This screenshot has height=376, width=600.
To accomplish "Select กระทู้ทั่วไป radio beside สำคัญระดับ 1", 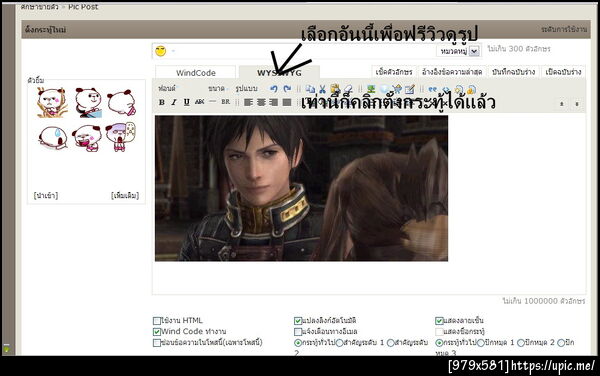I will (298, 343).
